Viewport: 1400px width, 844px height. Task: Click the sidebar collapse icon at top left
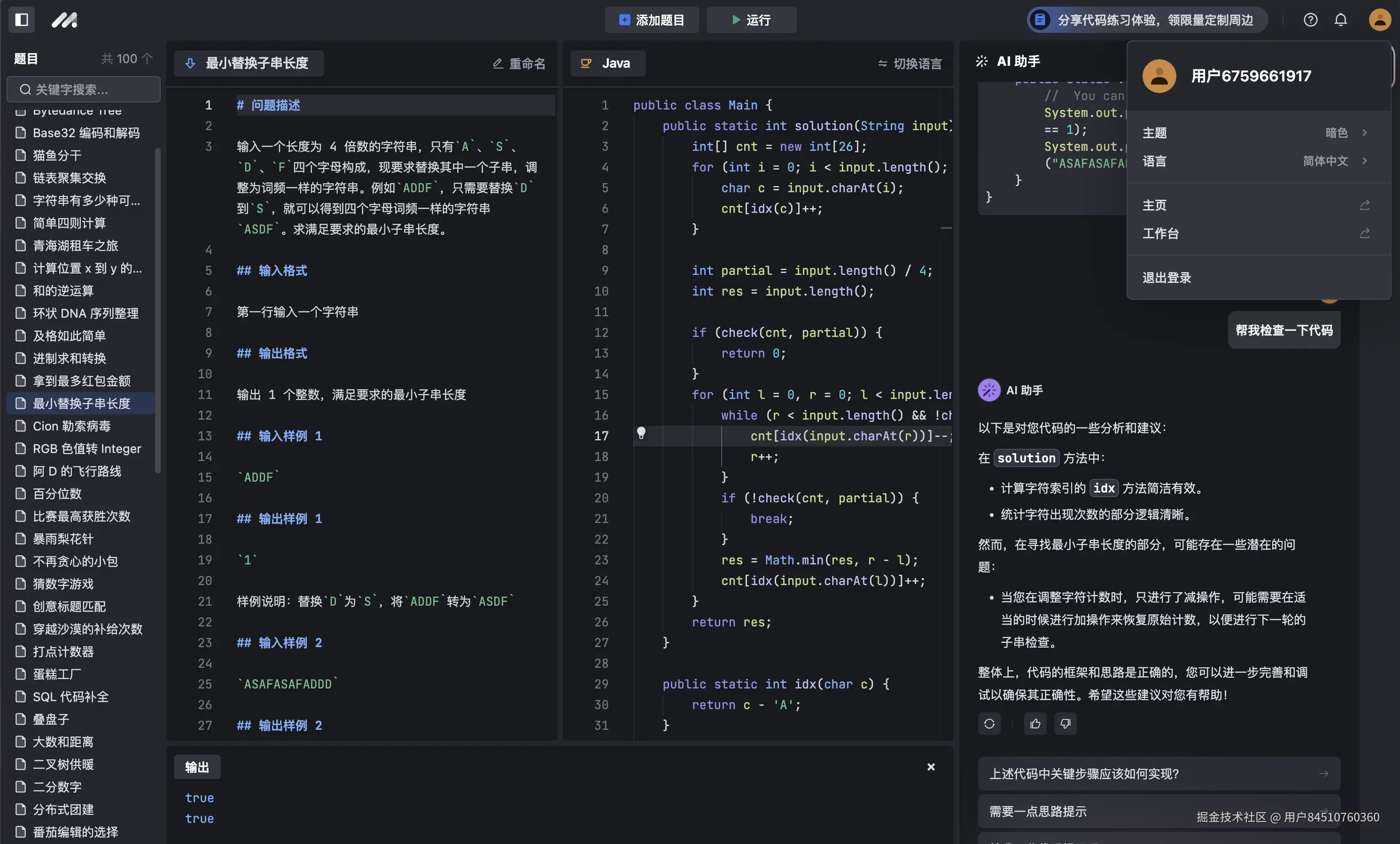point(21,20)
